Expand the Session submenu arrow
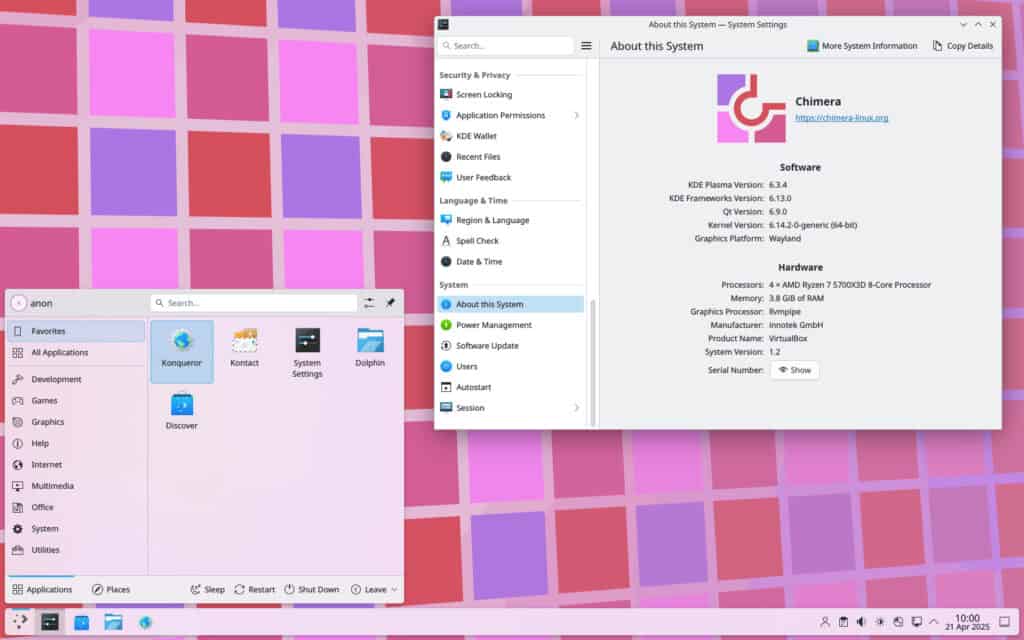This screenshot has height=640, width=1024. coord(576,408)
